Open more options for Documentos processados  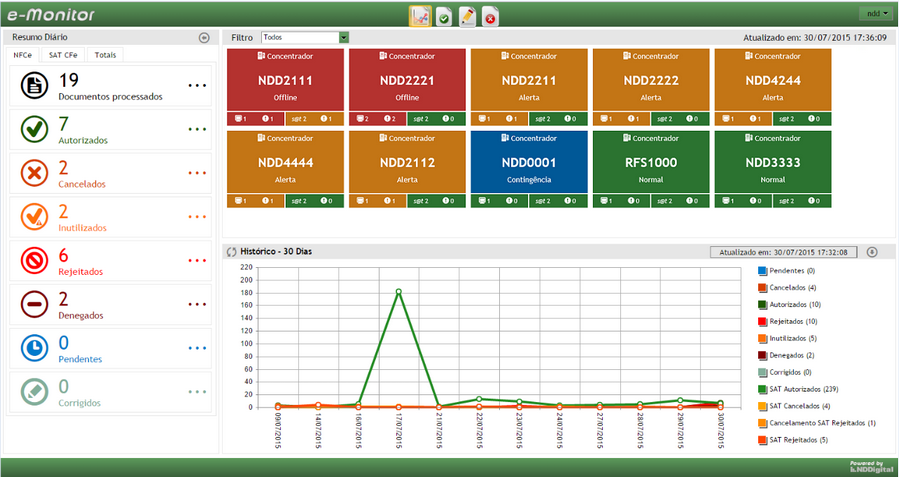(197, 86)
